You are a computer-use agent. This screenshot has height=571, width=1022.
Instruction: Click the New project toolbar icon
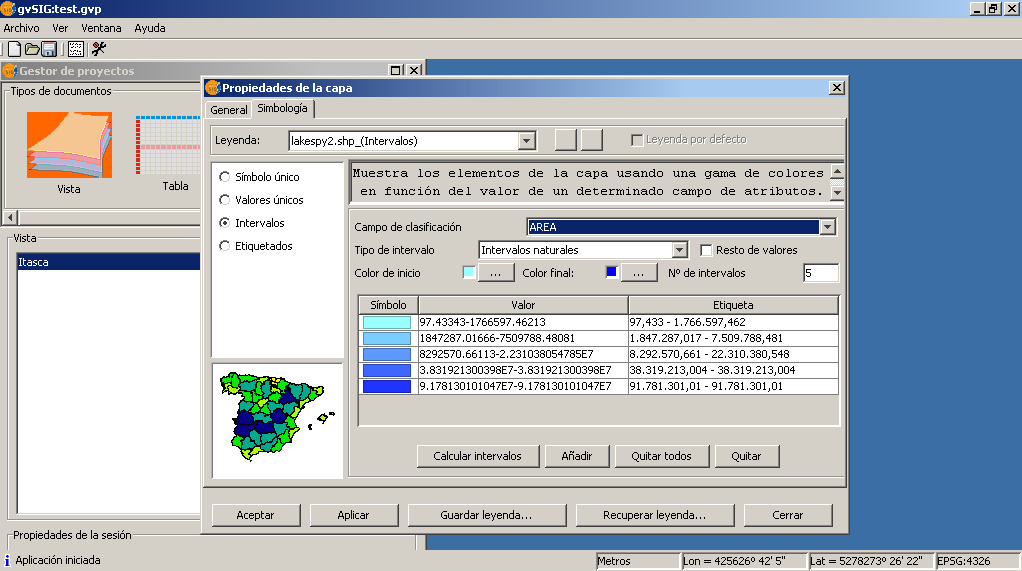(x=14, y=49)
